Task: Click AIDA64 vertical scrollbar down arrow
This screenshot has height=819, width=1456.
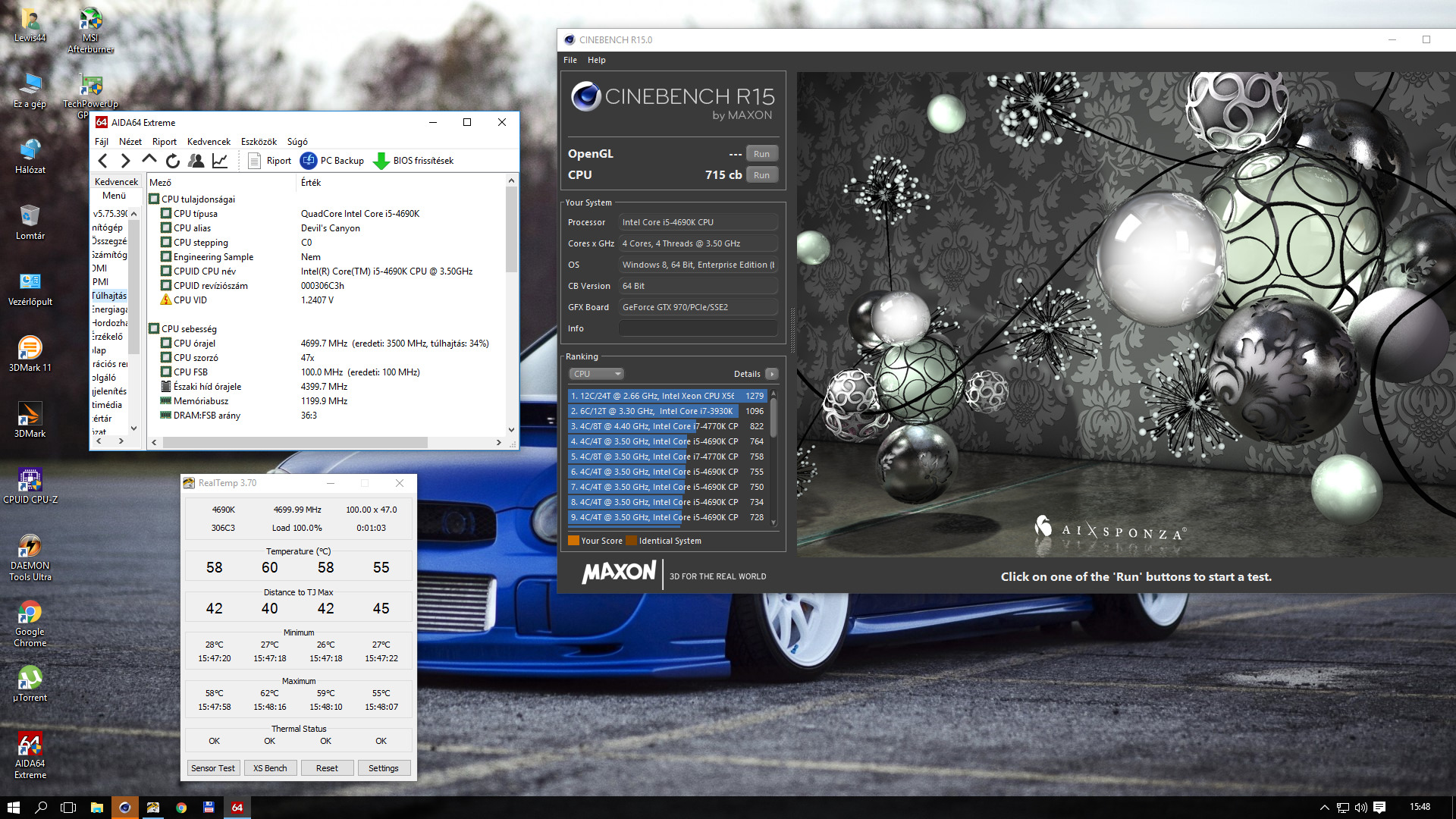Action: 511,430
